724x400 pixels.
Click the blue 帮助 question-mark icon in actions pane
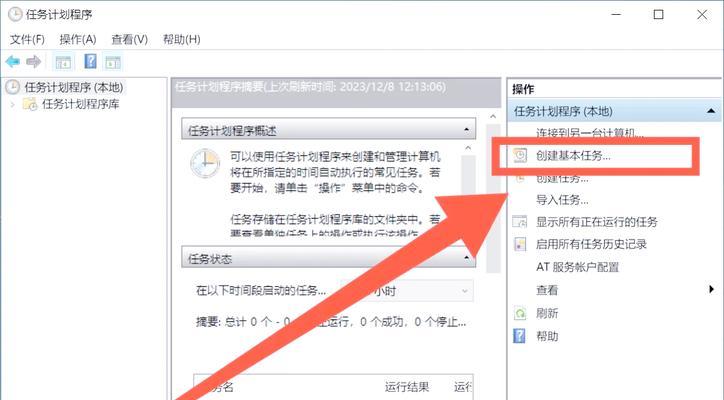519,336
